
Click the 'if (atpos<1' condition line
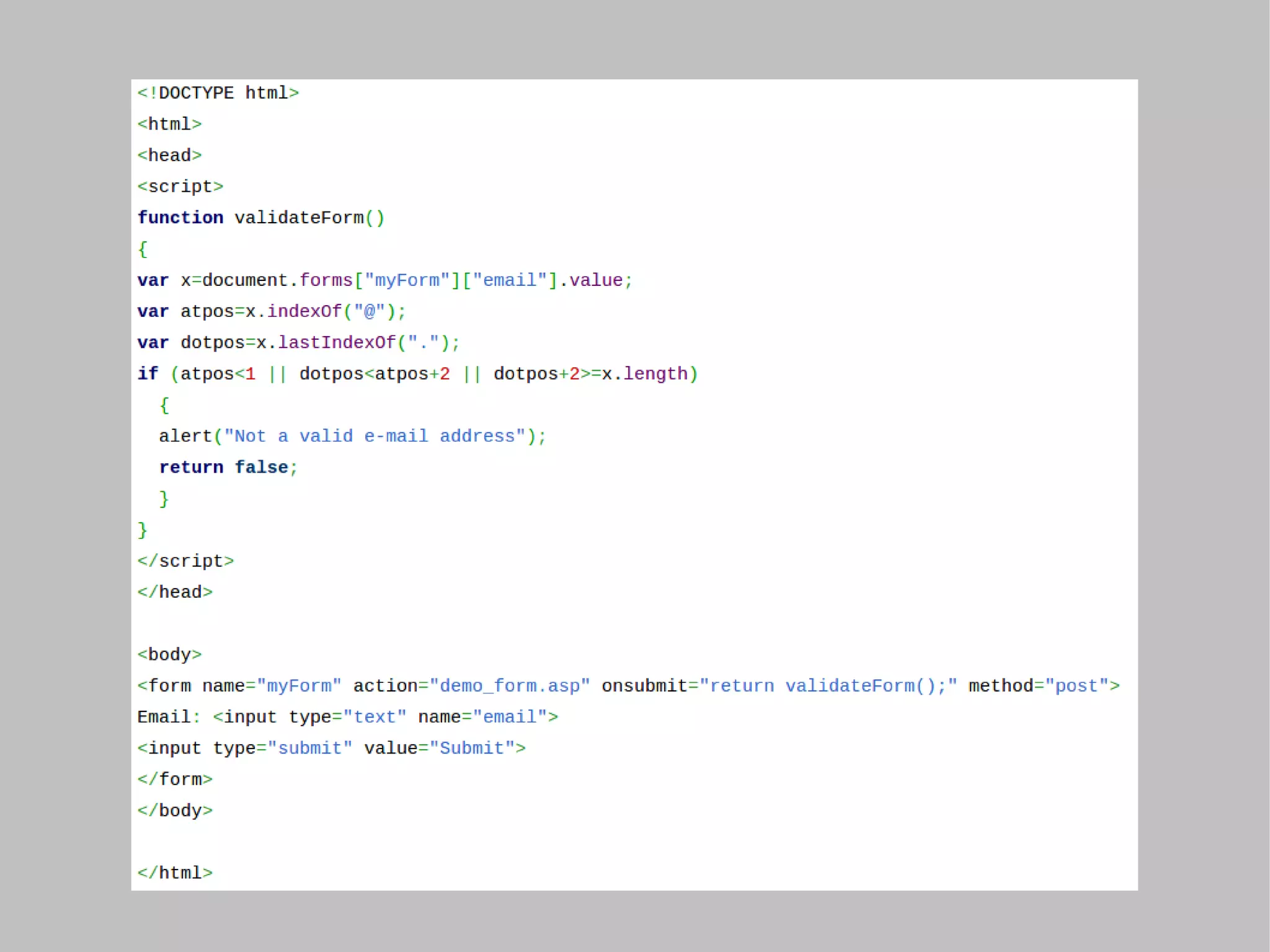click(418, 374)
